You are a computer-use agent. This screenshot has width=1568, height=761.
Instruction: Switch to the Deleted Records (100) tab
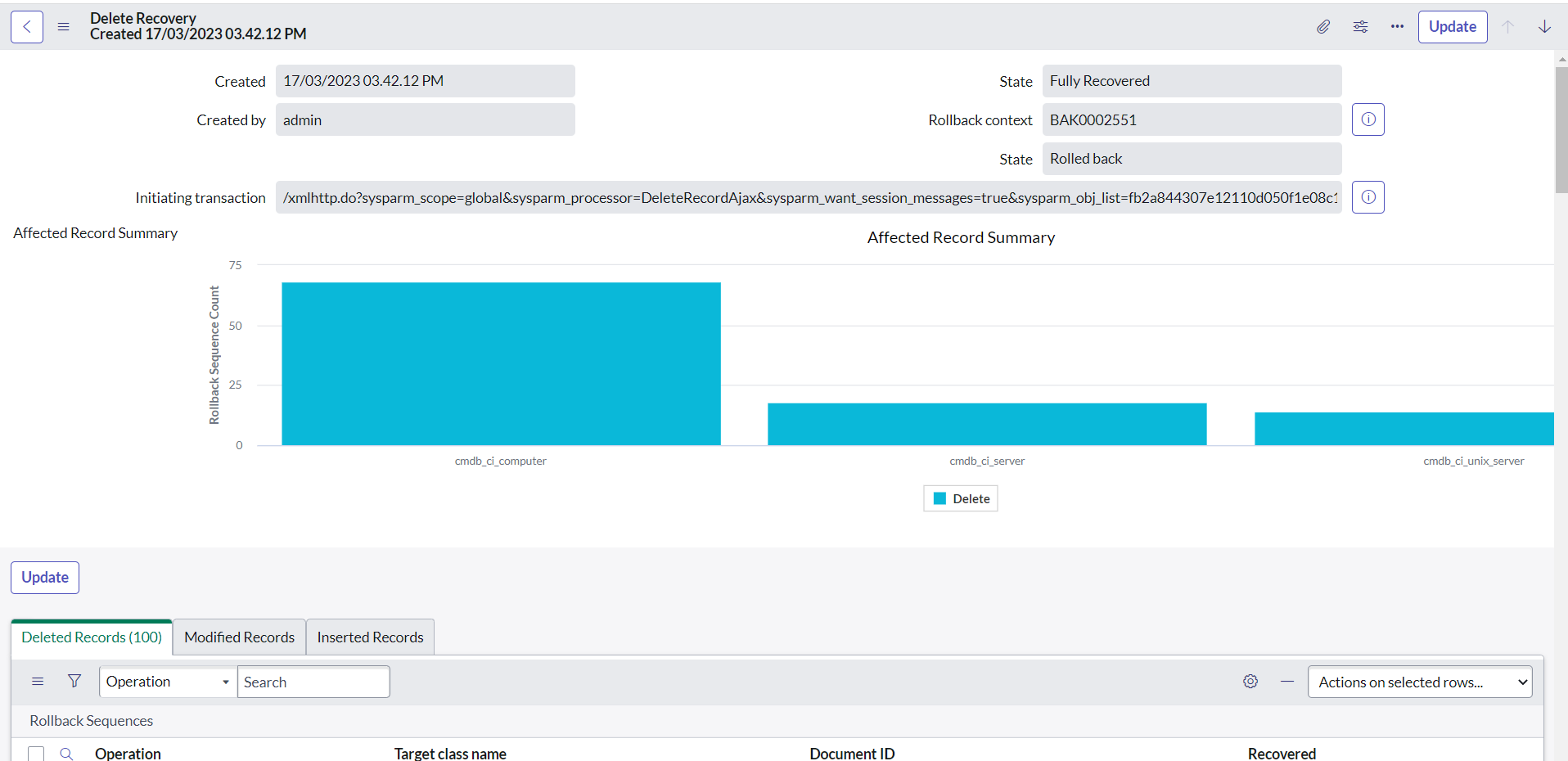pyautogui.click(x=92, y=637)
